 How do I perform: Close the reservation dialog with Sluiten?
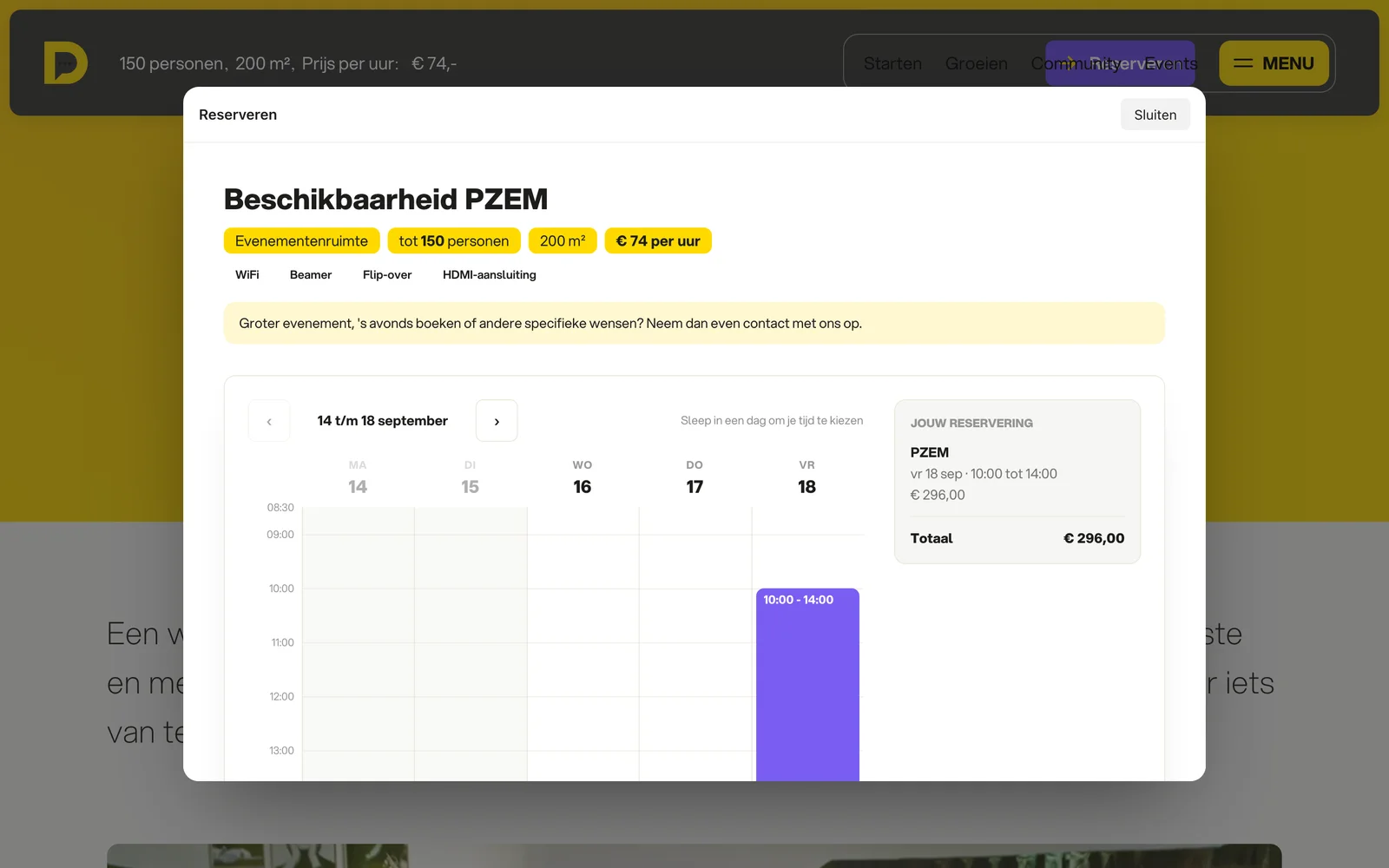[x=1155, y=115]
